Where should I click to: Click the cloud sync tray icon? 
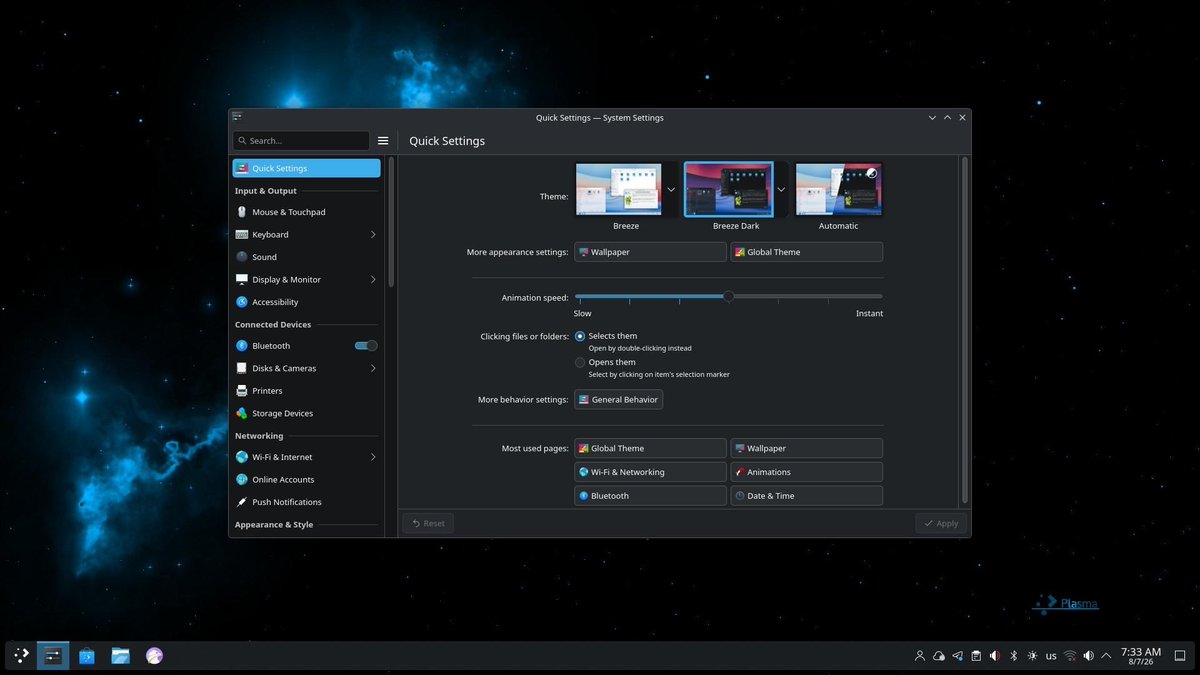click(939, 656)
